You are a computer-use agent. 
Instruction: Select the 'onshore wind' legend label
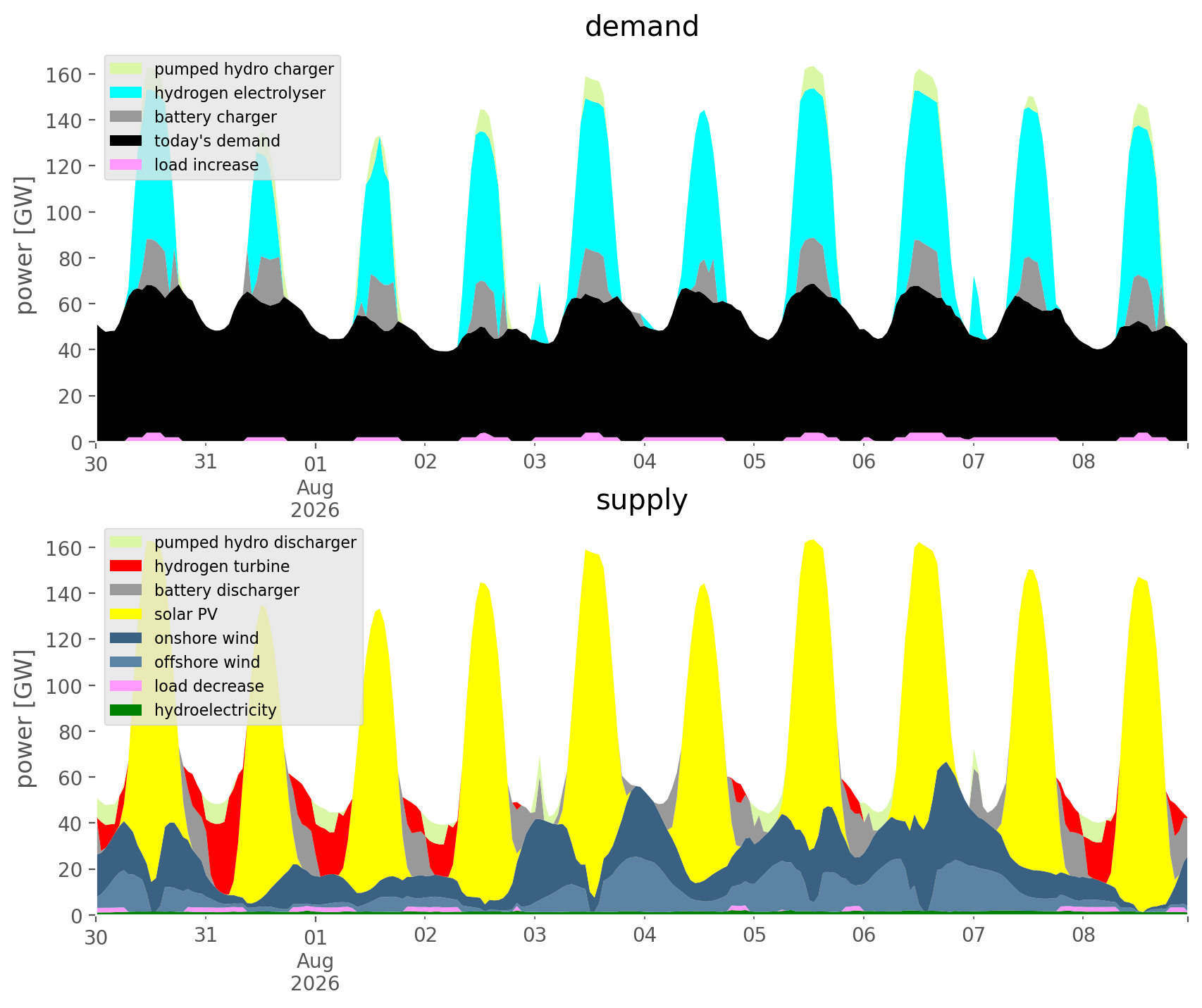pyautogui.click(x=206, y=638)
